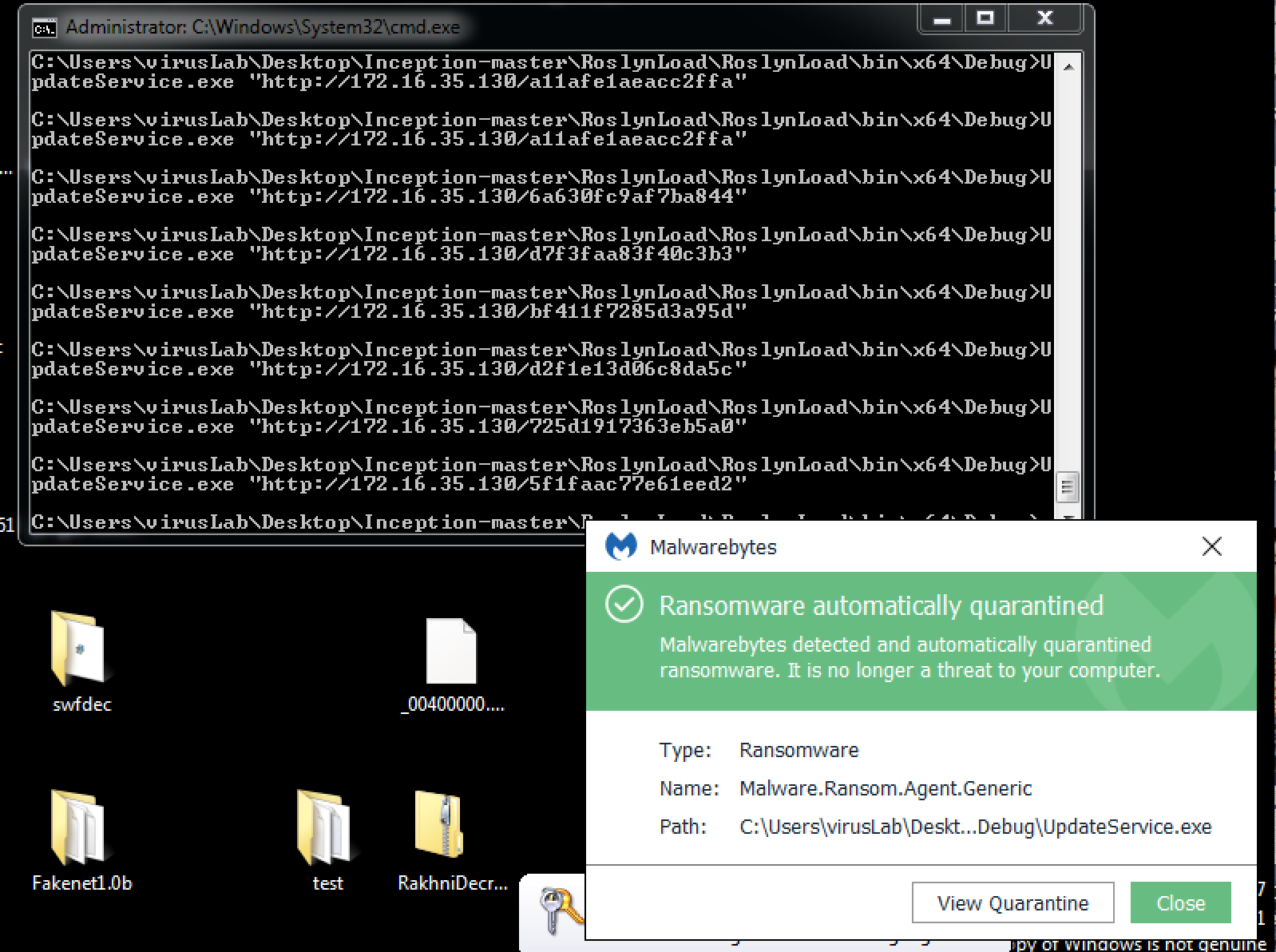
Task: Click the swfdec folder label
Action: (x=81, y=704)
